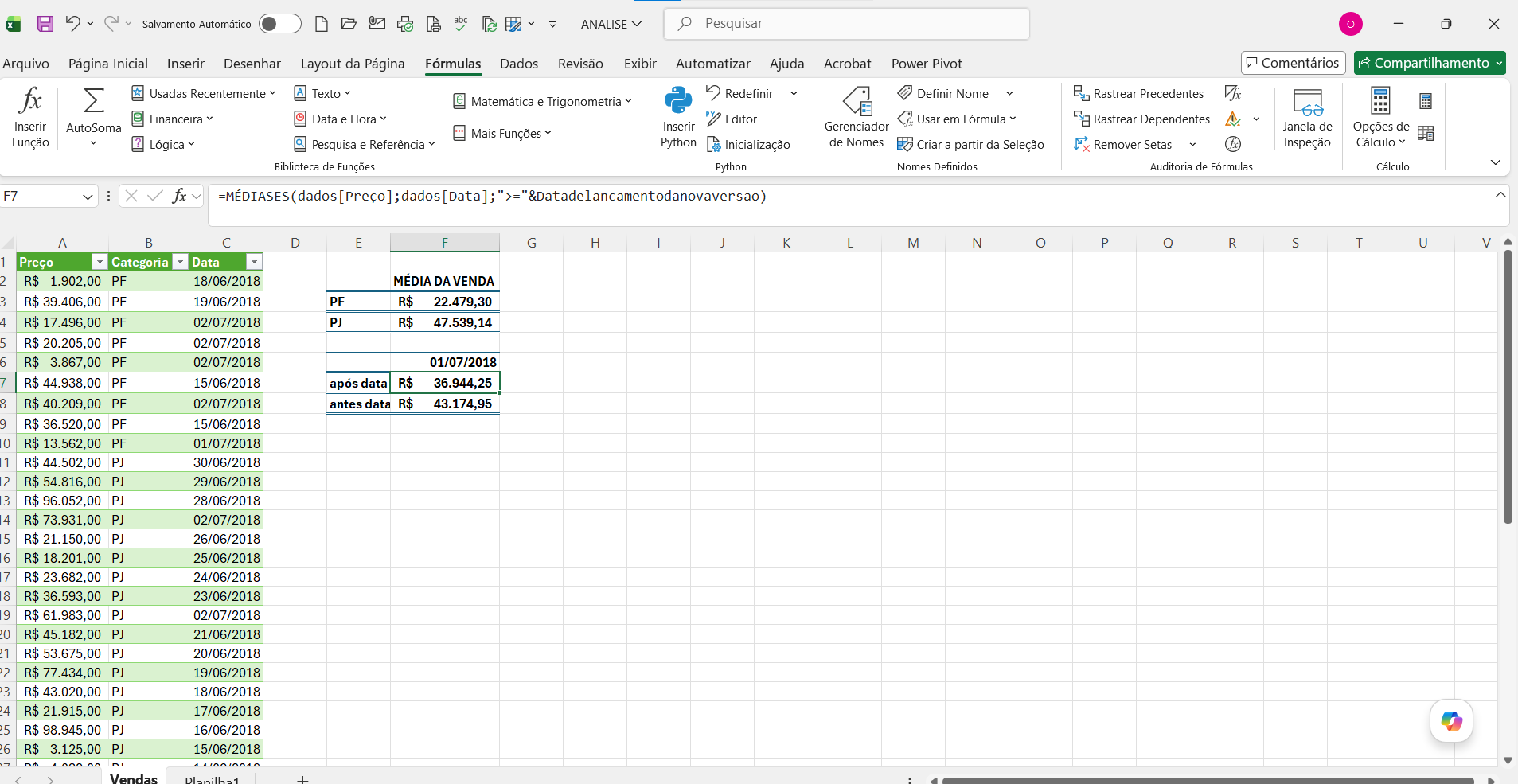The image size is (1518, 784).
Task: Open the Categoria column filter dropdown
Action: tap(180, 262)
